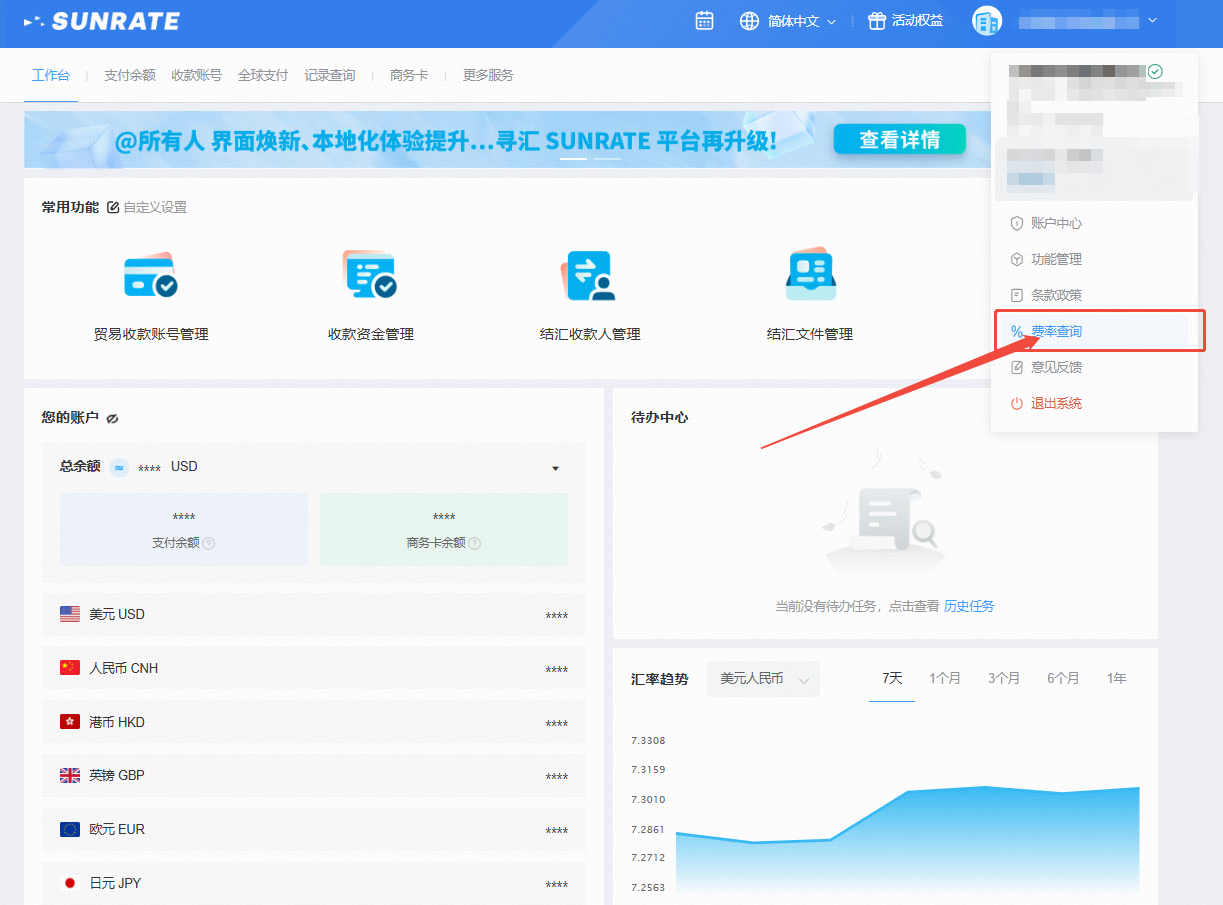The image size is (1223, 905).
Task: Select the 1个月 exchange rate range
Action: 945,678
